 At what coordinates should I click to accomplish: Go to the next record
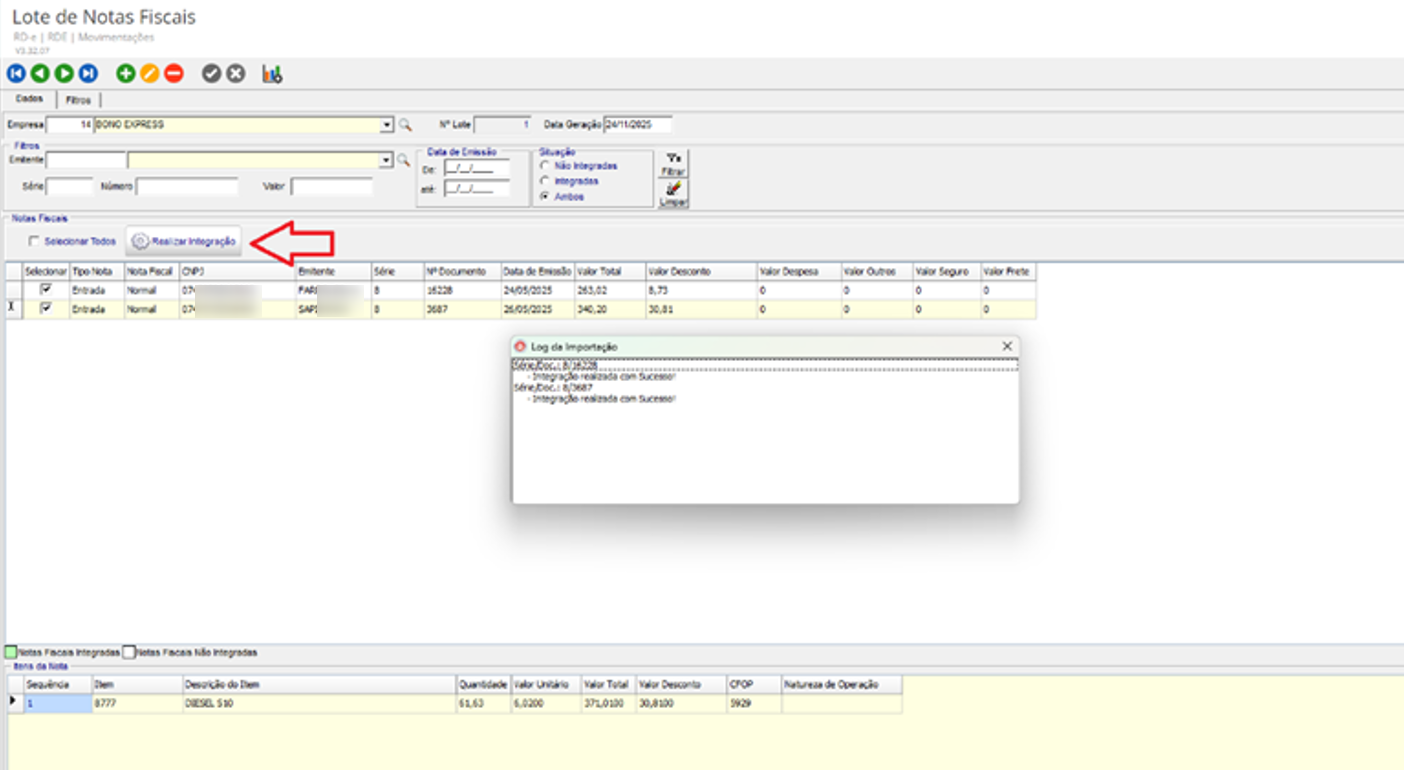click(x=64, y=73)
